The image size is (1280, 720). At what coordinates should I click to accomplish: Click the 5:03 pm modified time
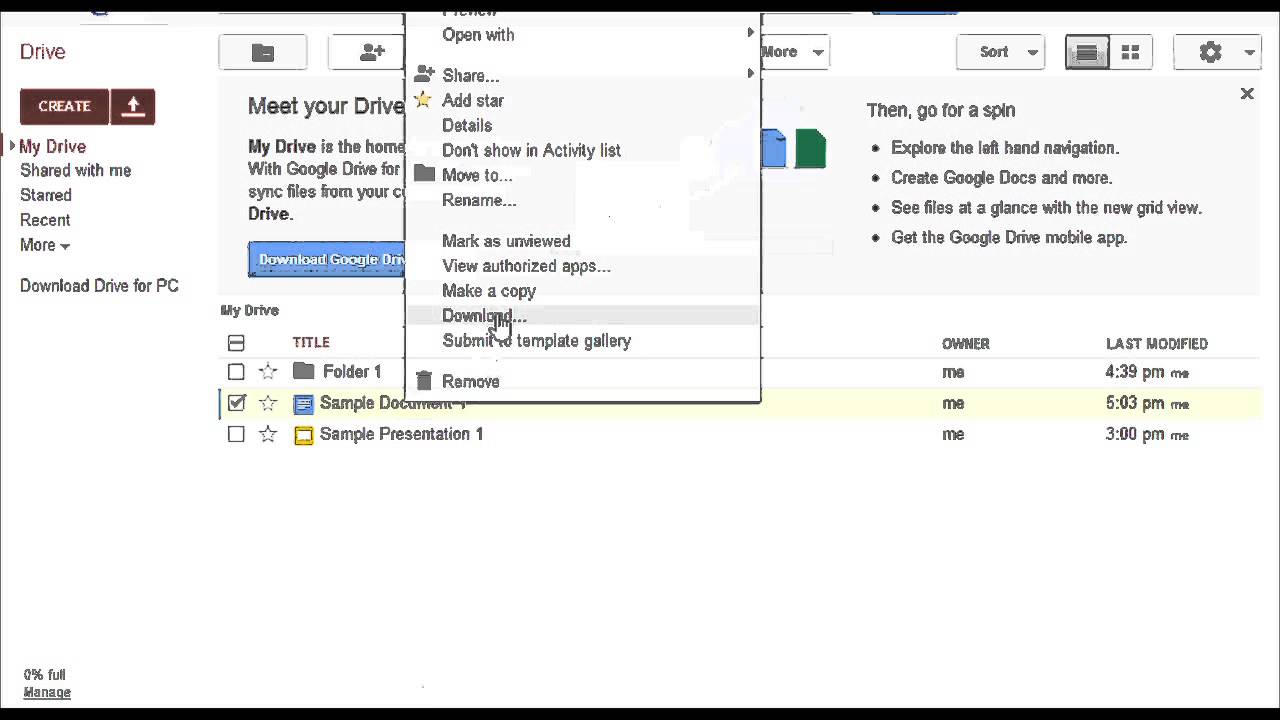pos(1135,403)
